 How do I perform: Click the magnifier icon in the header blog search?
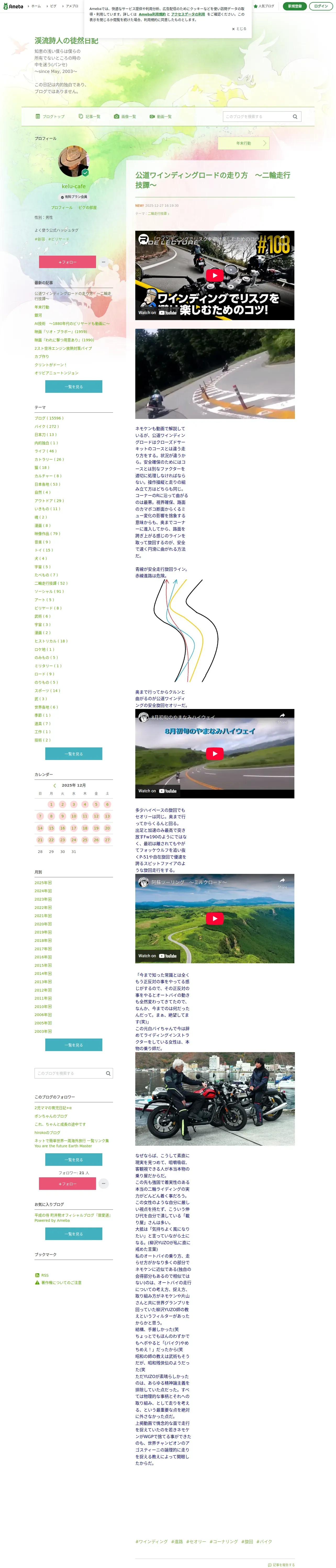pos(295,116)
